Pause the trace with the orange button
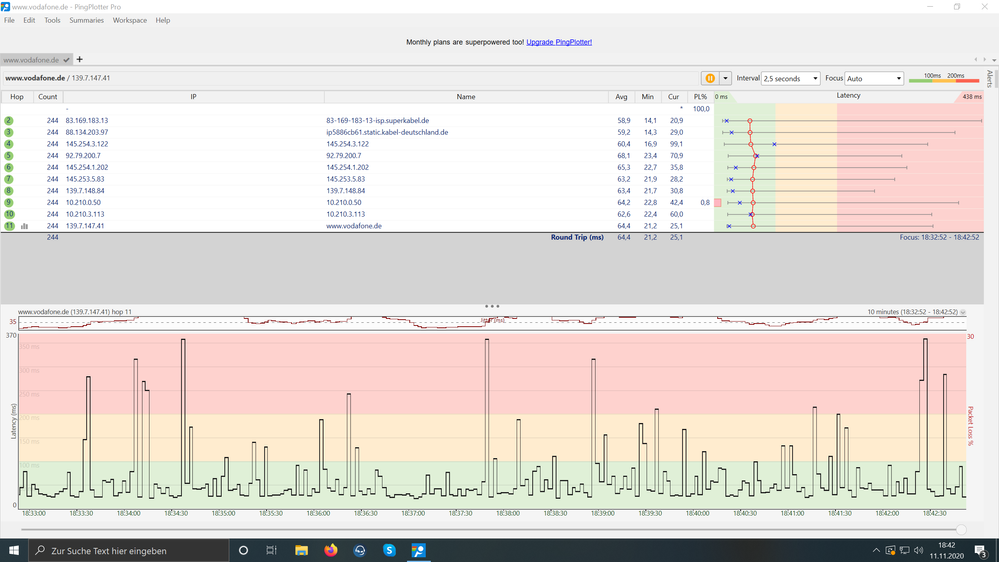999x562 pixels. pyautogui.click(x=710, y=78)
